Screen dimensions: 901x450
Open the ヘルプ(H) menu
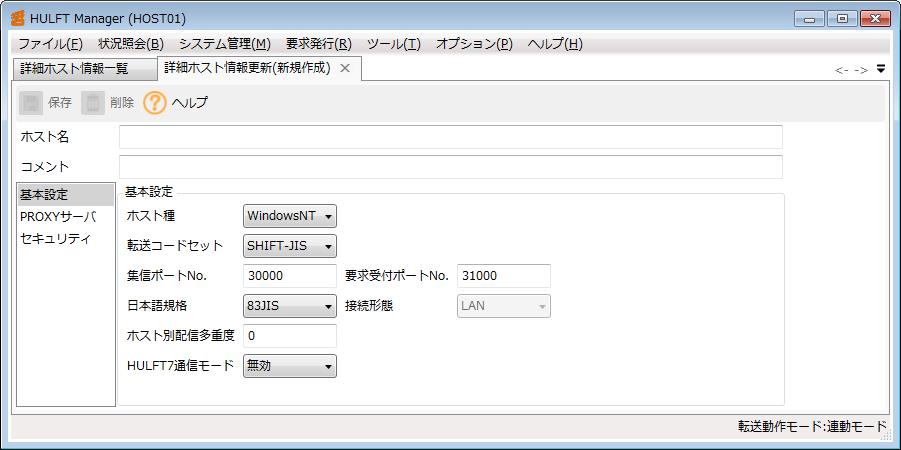coord(555,44)
